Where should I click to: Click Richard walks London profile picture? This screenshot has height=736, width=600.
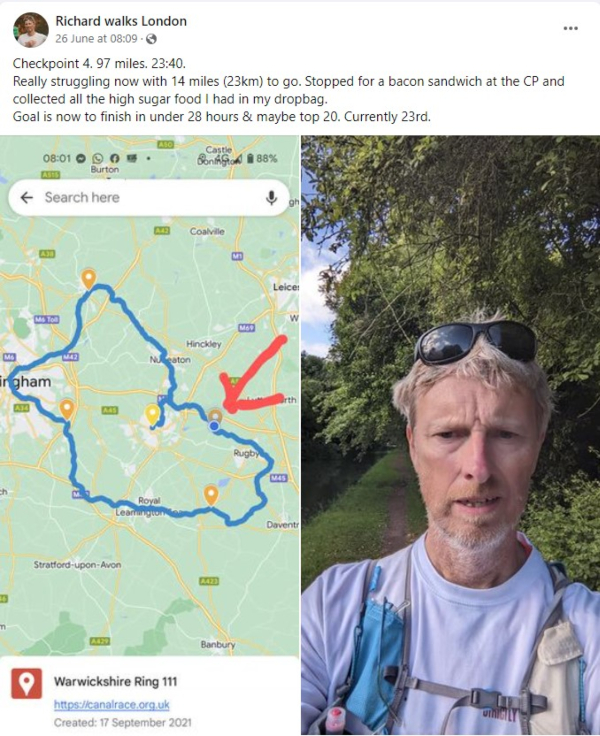tap(31, 30)
